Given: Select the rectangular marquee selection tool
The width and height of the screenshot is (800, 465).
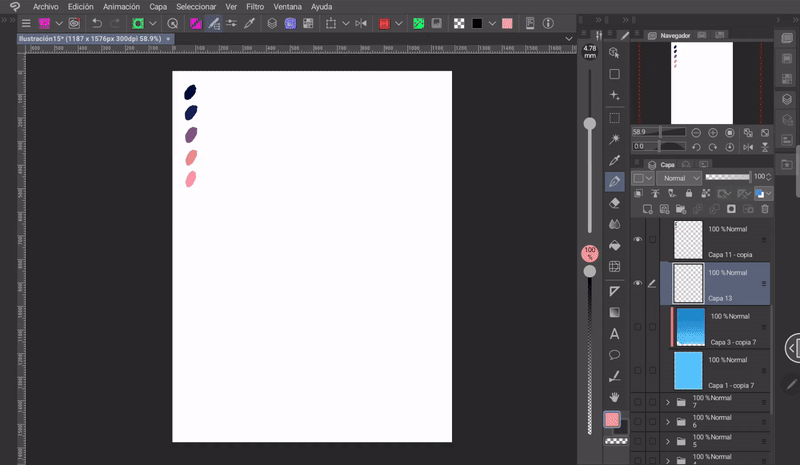Looking at the screenshot, I should click(615, 117).
